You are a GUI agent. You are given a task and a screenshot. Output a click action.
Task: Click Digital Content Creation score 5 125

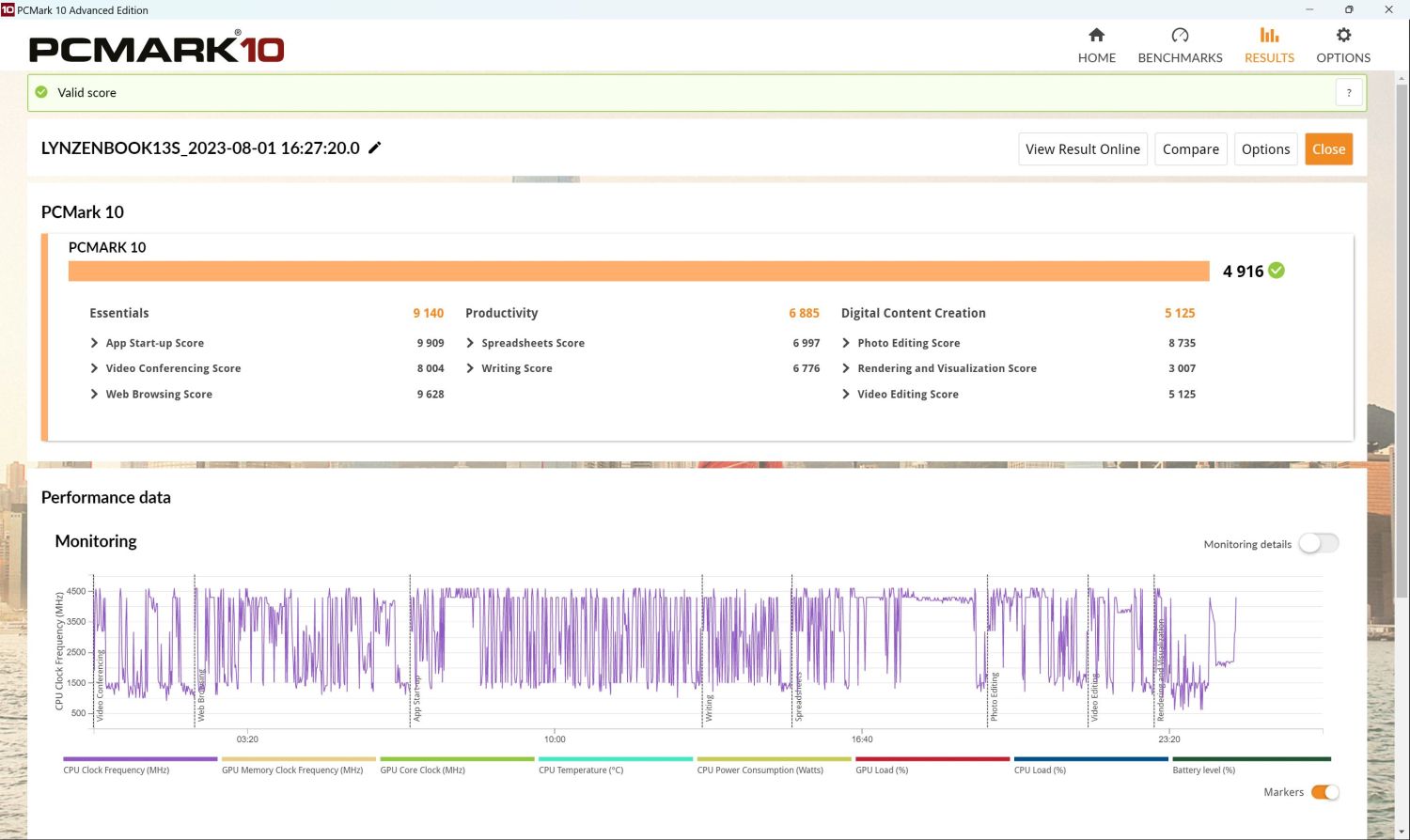click(x=1180, y=313)
